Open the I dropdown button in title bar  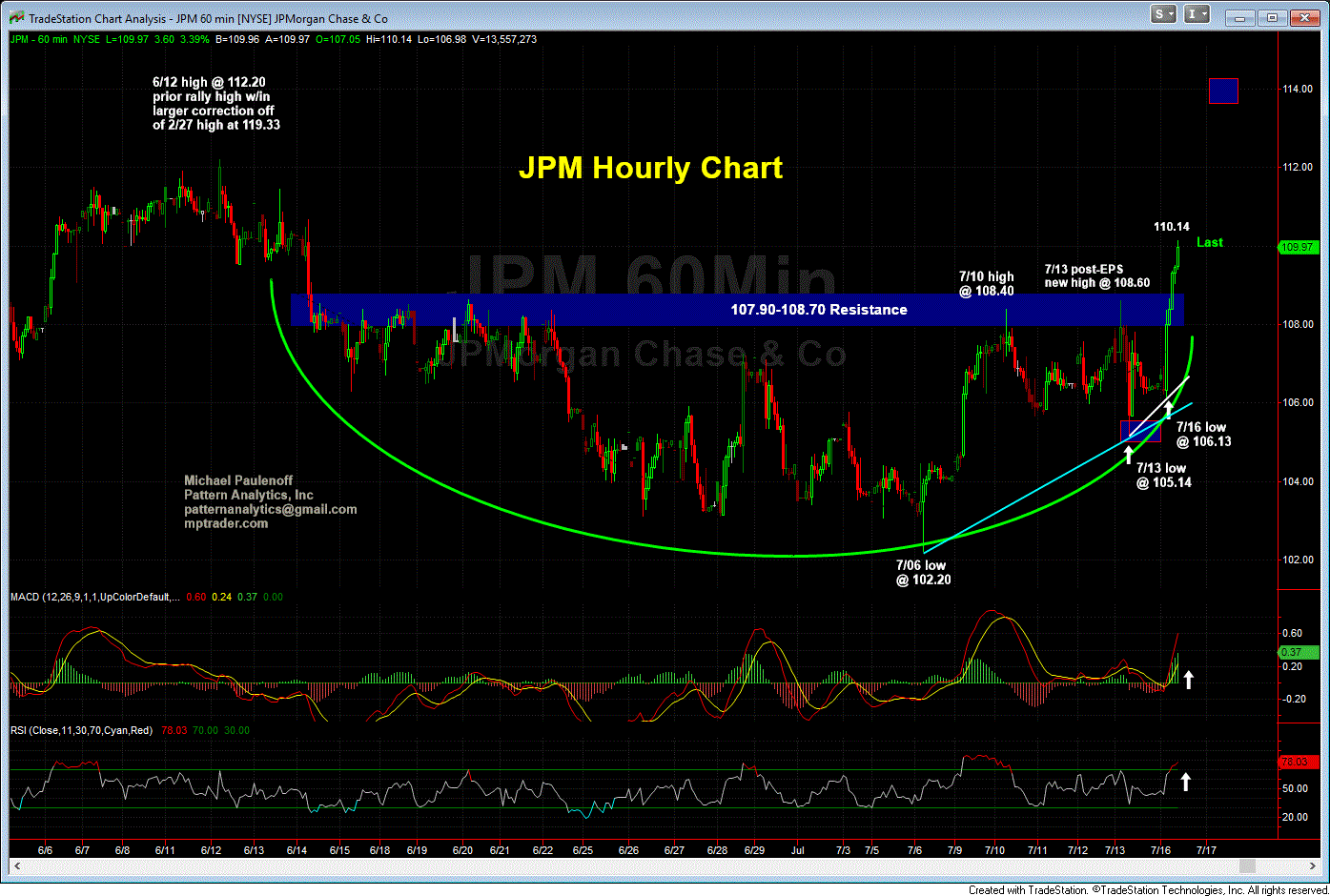coord(1197,14)
